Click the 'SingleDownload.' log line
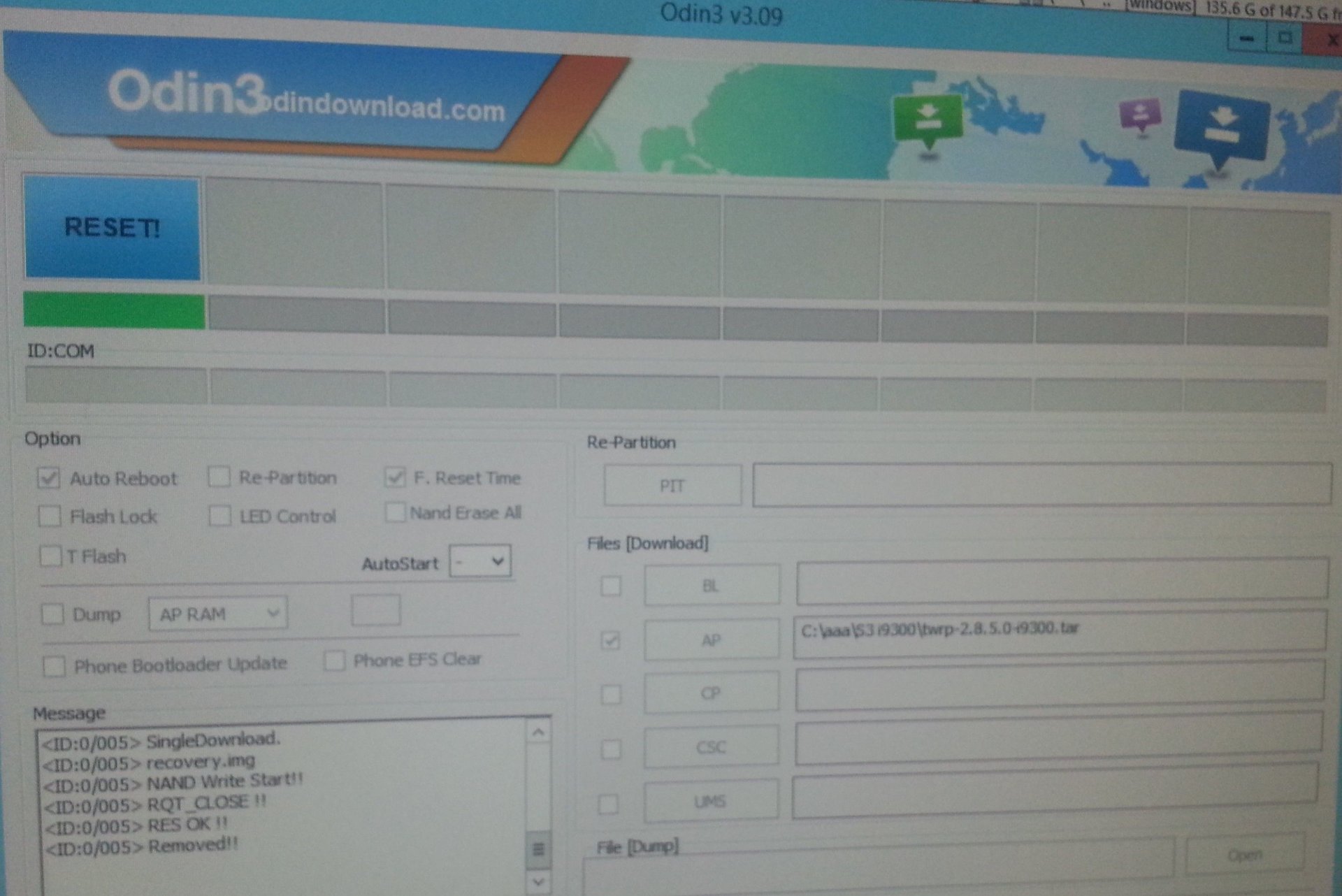The image size is (1342, 896). click(x=161, y=740)
